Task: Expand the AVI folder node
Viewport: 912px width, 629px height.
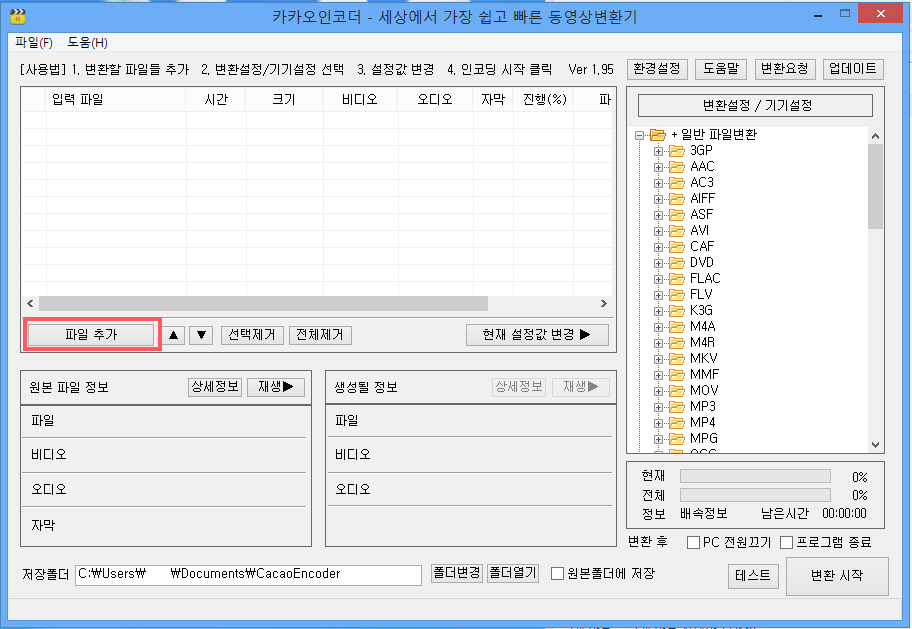Action: pyautogui.click(x=658, y=231)
